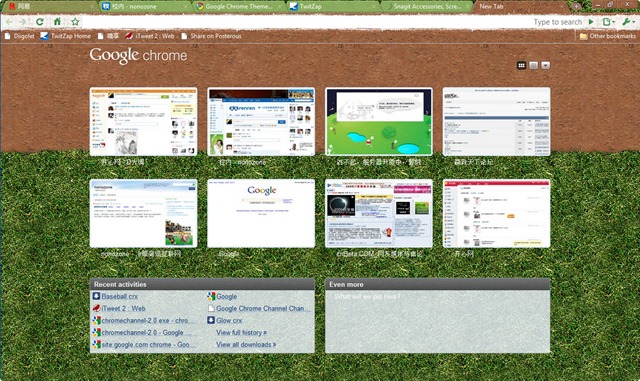
Task: Click the Recent activities panel header
Action: (x=202, y=284)
